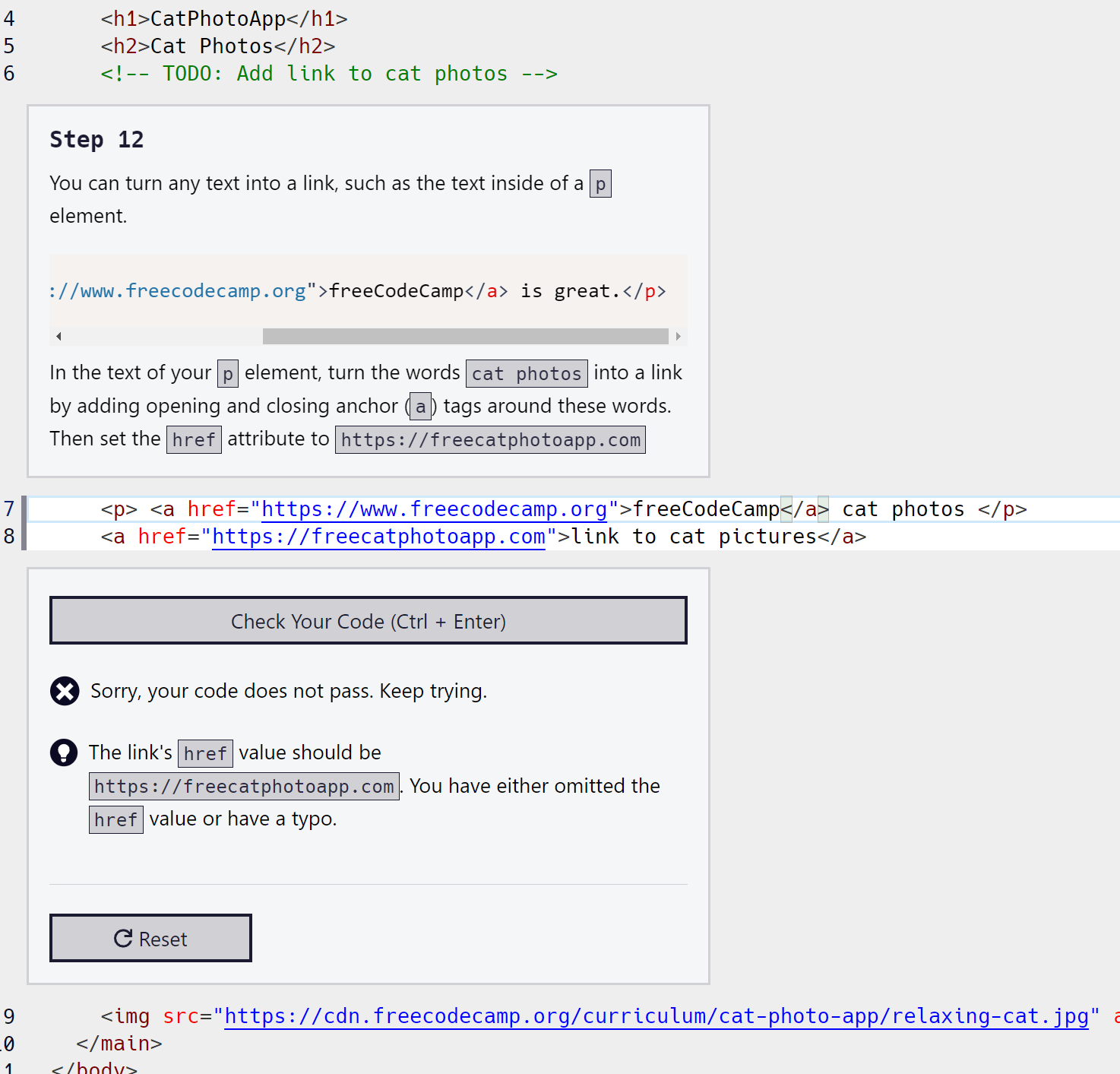Select line number 8 in the gutter
Screen dimensions: 1120x1074
9,536
